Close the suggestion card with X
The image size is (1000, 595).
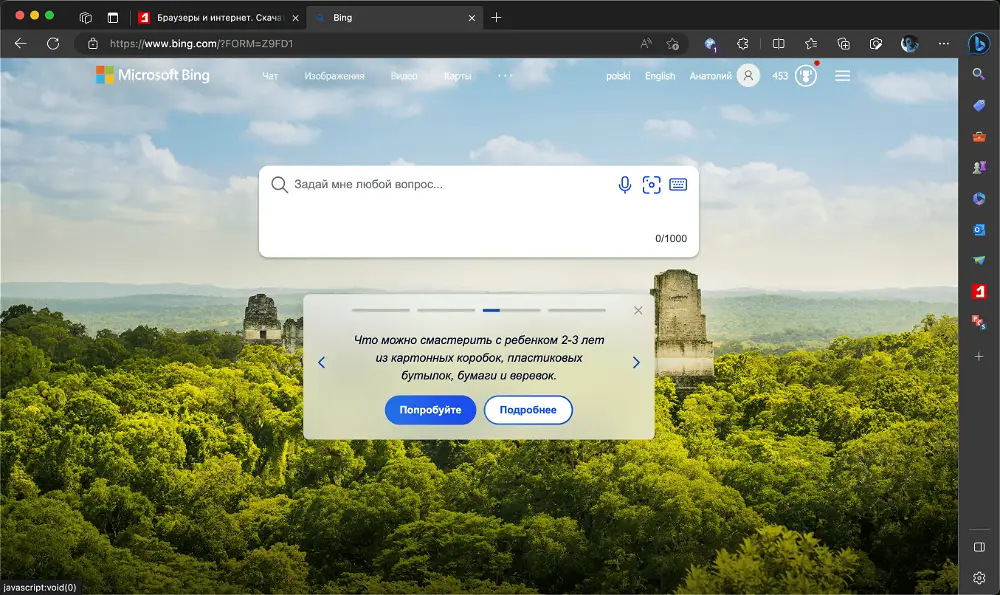click(638, 311)
